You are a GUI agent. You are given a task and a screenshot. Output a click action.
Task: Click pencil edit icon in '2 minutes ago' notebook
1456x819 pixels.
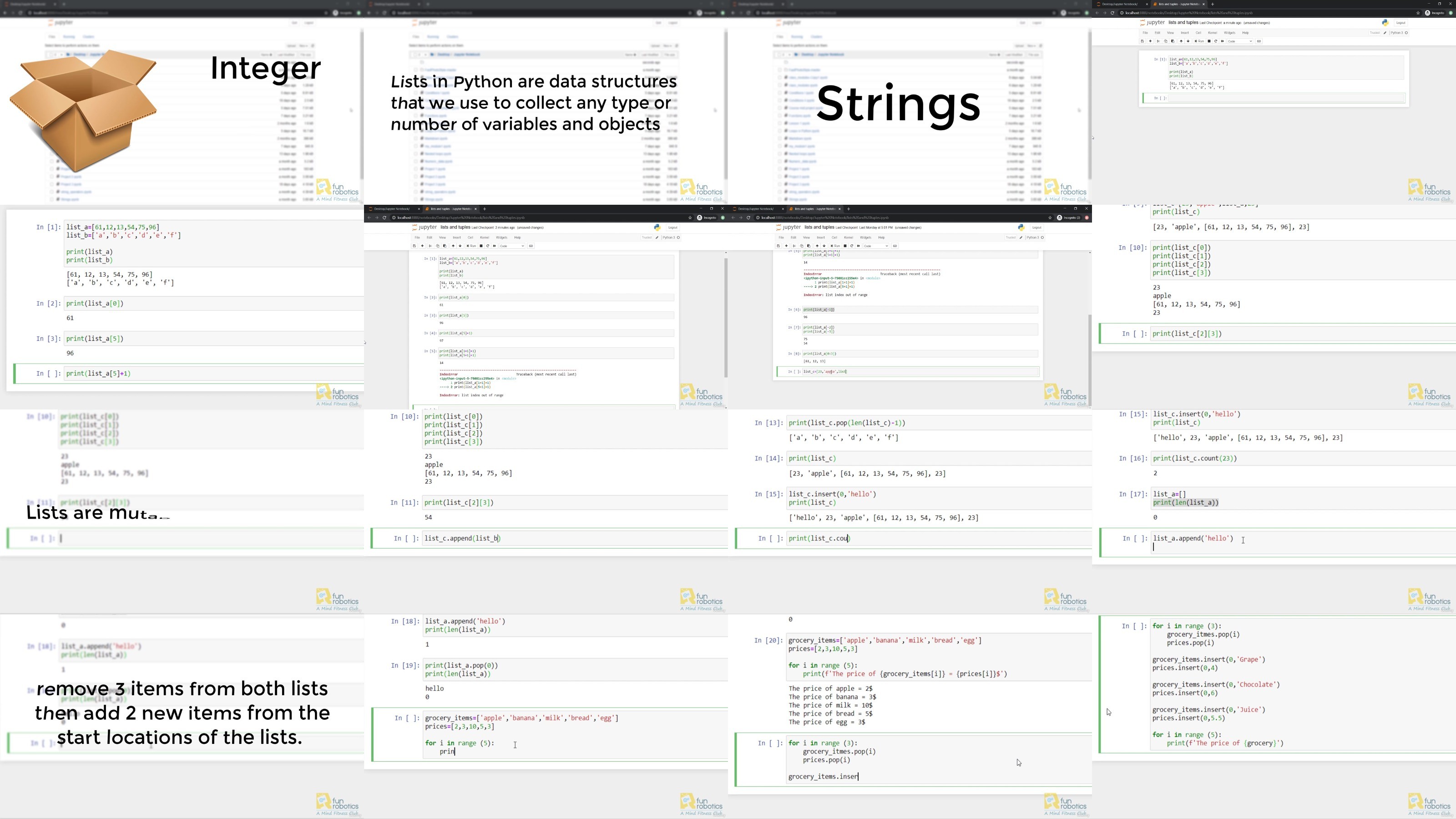pyautogui.click(x=657, y=238)
